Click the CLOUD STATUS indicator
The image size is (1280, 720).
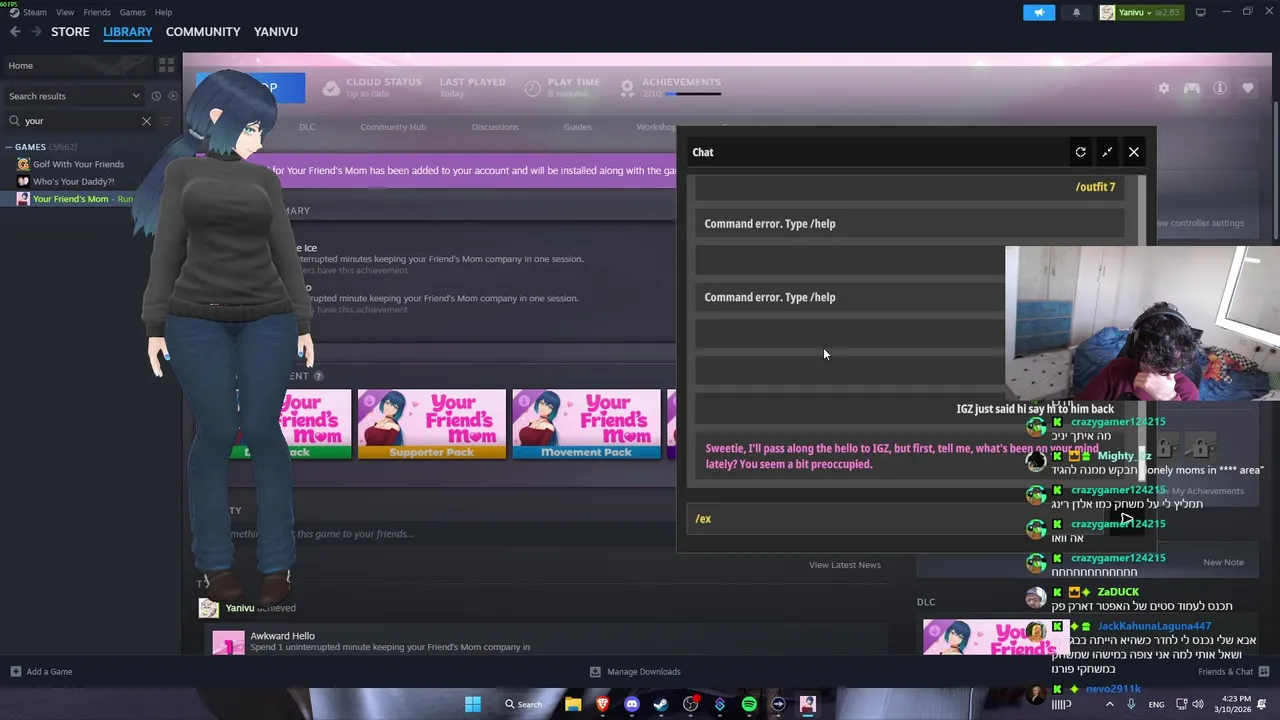(x=371, y=88)
